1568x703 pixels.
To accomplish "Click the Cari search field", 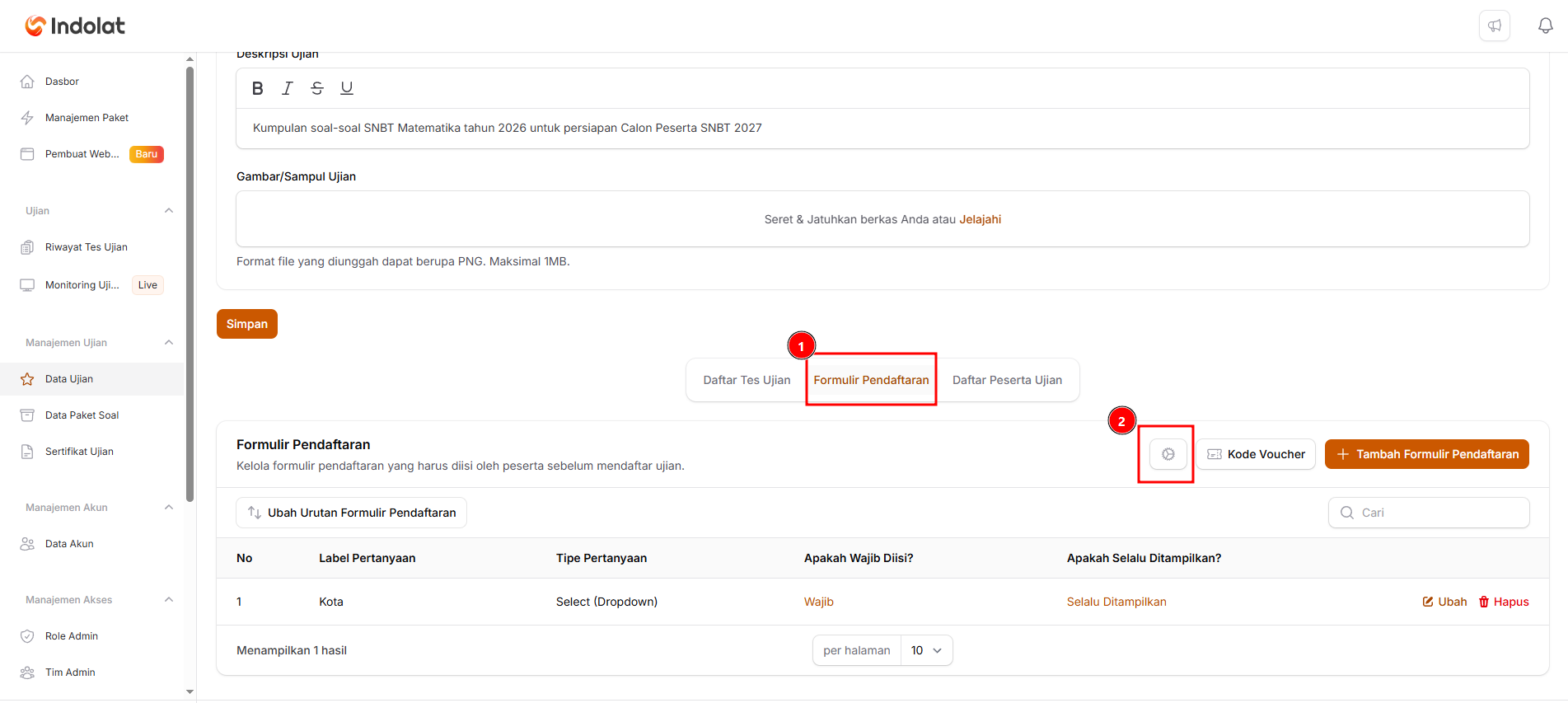I will pos(1429,513).
